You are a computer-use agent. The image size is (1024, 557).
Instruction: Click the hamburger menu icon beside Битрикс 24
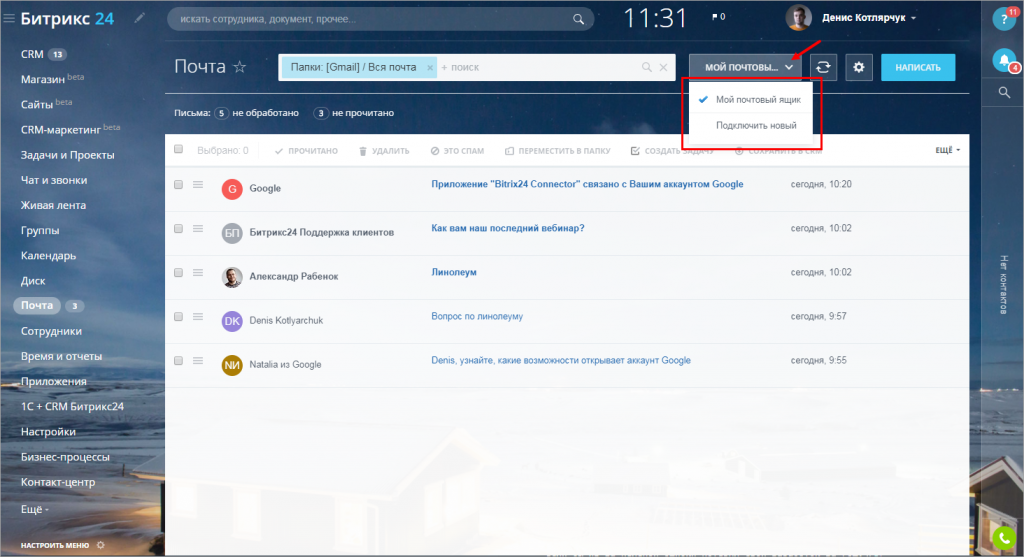click(x=8, y=19)
